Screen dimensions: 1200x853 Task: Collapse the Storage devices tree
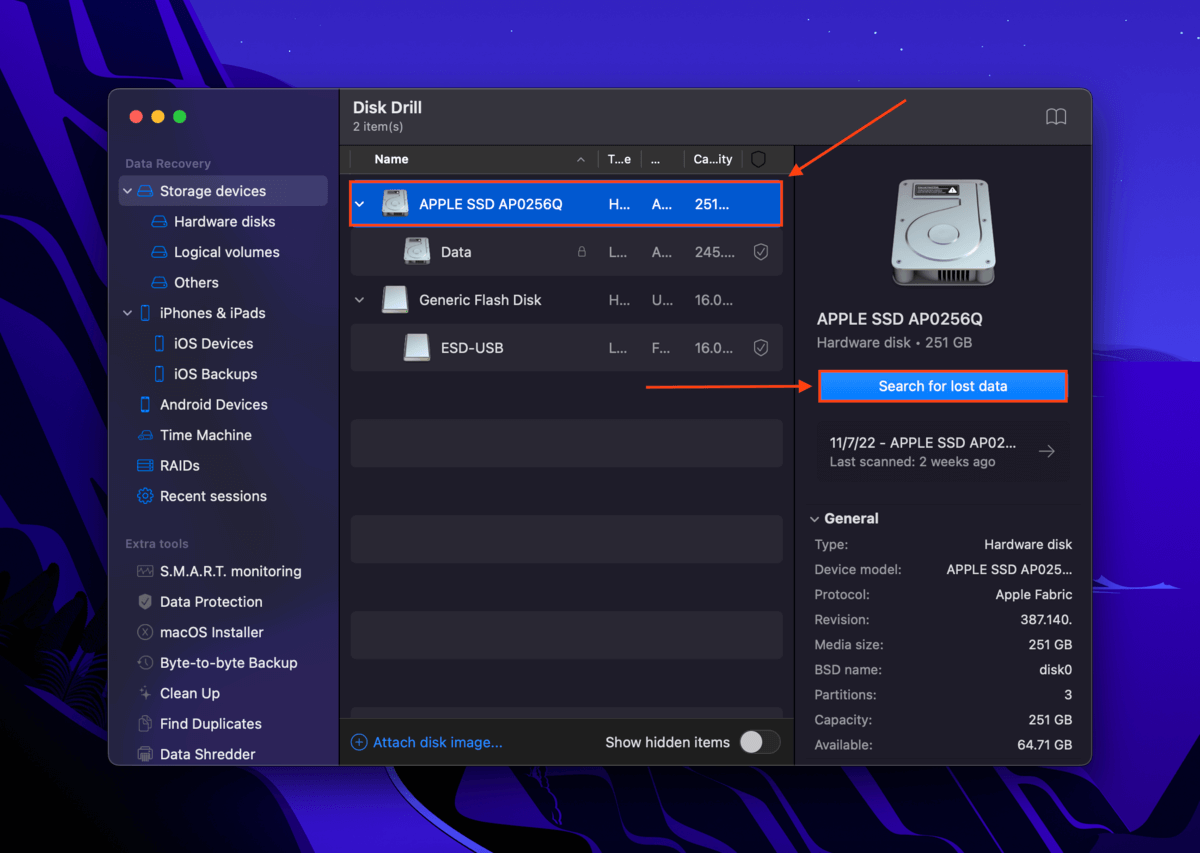tap(127, 191)
